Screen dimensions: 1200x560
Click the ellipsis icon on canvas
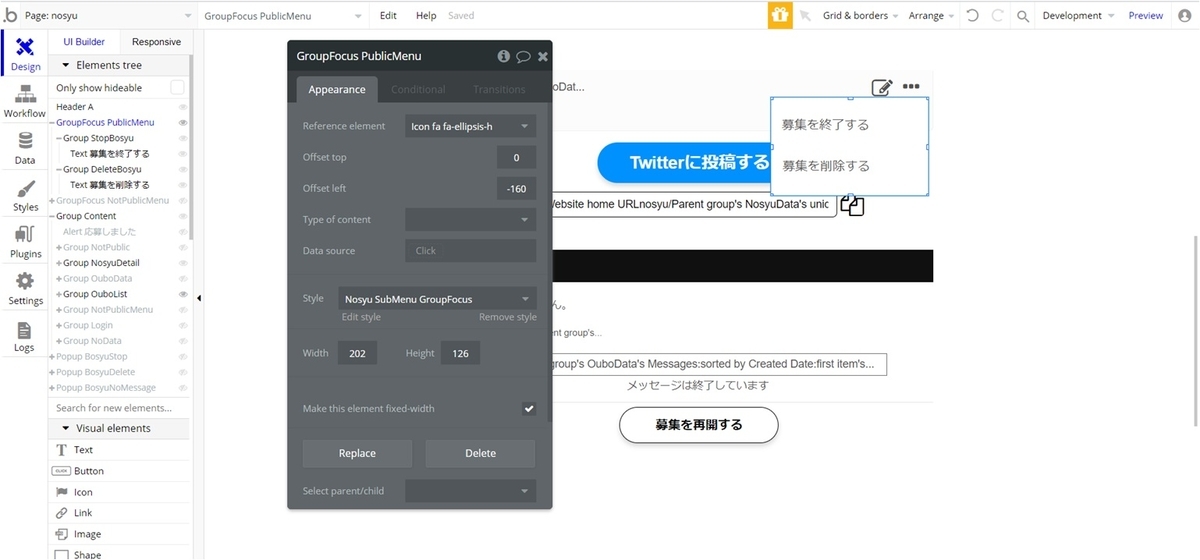point(910,86)
